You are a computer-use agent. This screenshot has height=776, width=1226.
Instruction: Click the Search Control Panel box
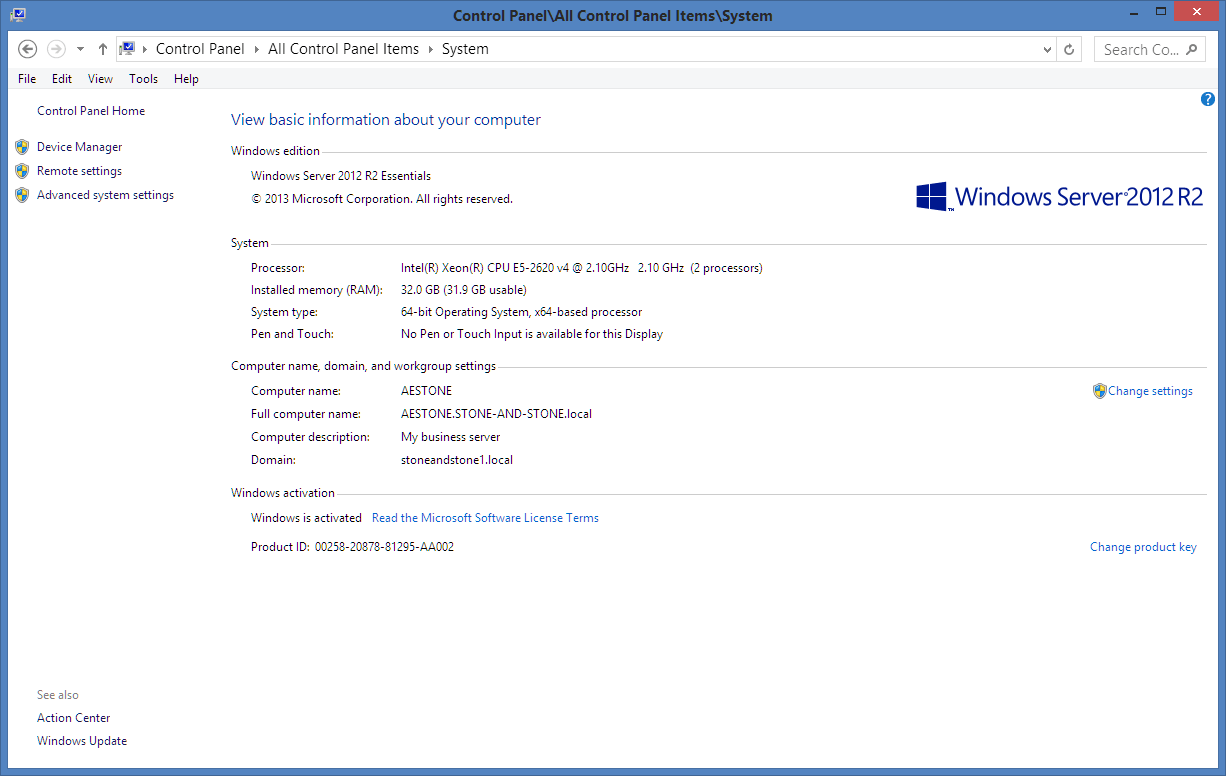1149,49
